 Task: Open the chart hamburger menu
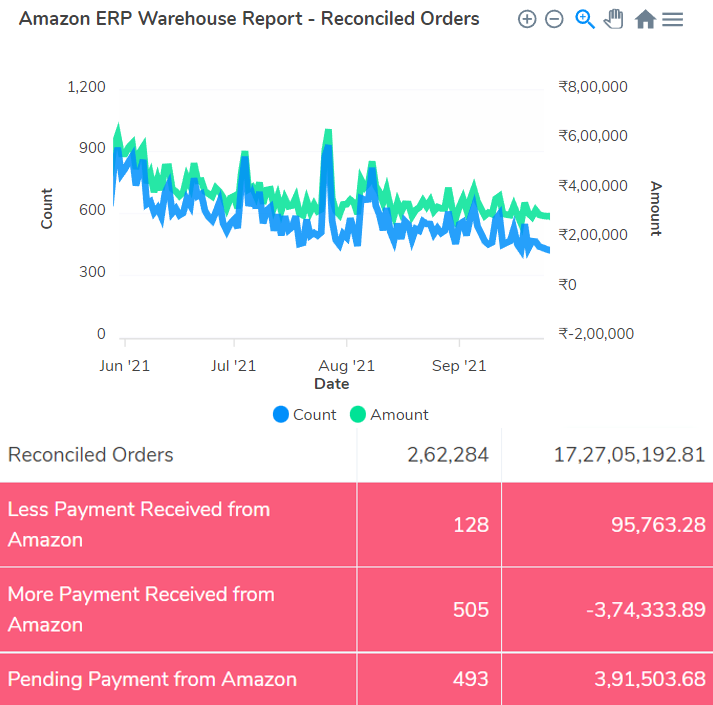(x=673, y=20)
